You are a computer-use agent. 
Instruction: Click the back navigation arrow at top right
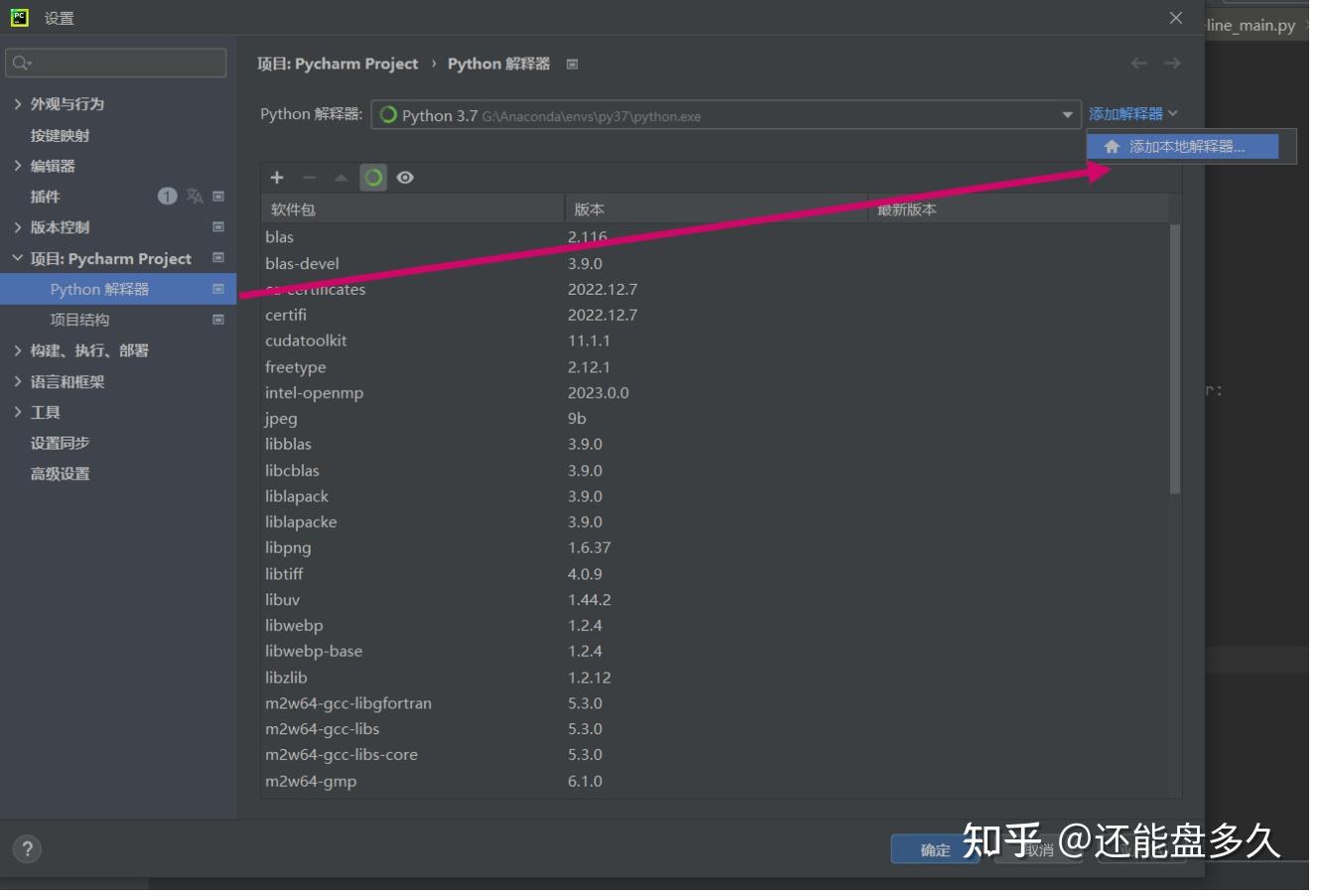point(1138,63)
